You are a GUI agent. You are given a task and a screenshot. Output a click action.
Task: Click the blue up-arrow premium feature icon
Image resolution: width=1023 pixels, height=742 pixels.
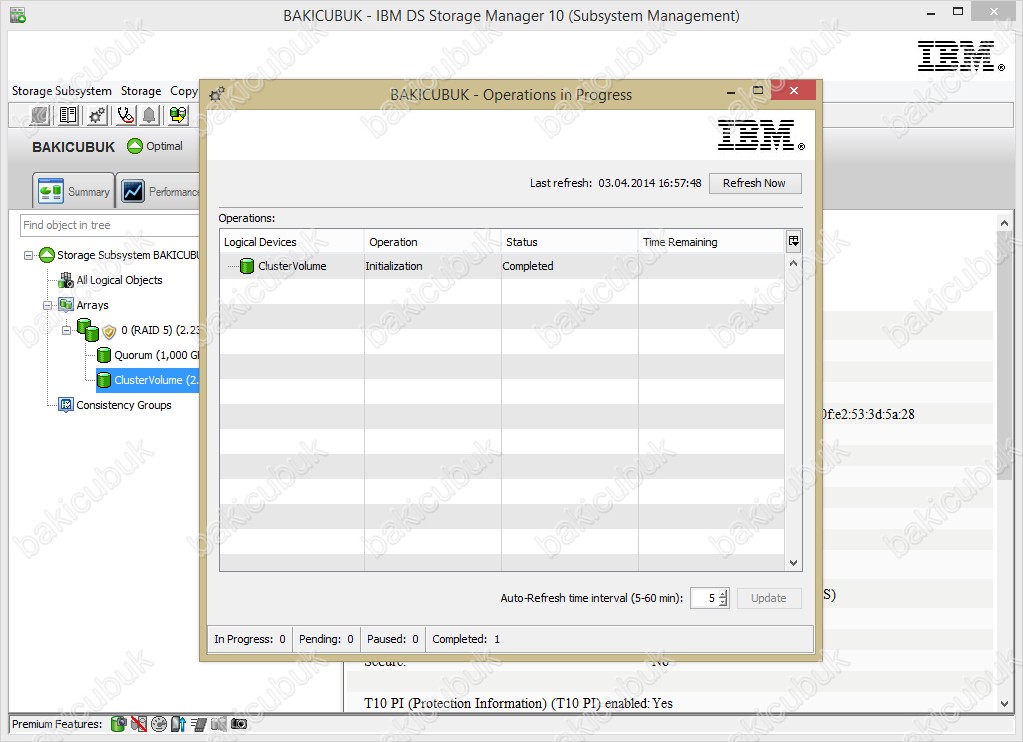[x=178, y=724]
